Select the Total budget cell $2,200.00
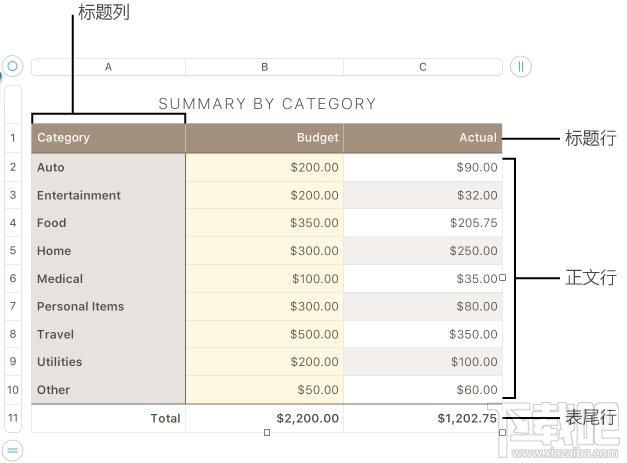The height and width of the screenshot is (463, 627). [265, 418]
